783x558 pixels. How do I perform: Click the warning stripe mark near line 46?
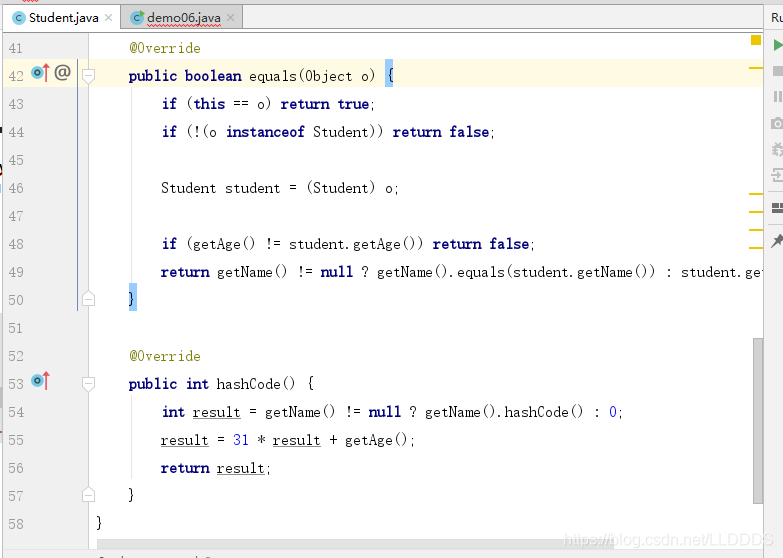click(756, 194)
